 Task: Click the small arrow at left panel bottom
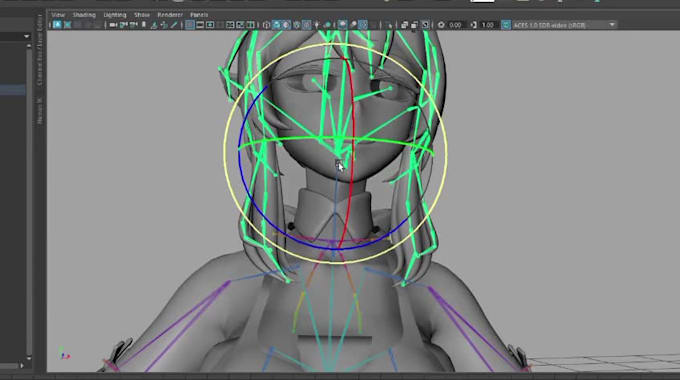click(x=22, y=366)
